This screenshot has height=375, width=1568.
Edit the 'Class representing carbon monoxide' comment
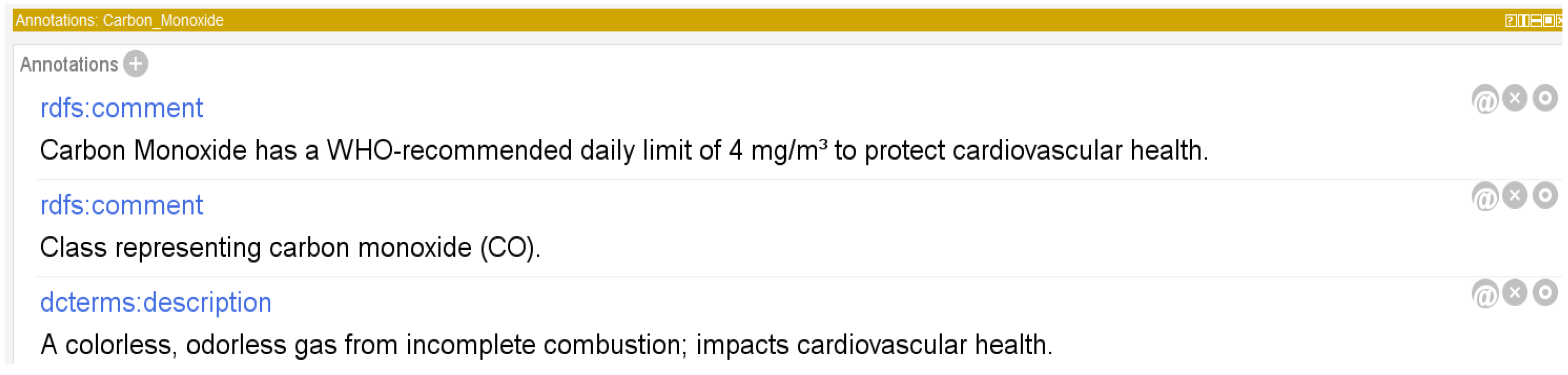click(1545, 195)
